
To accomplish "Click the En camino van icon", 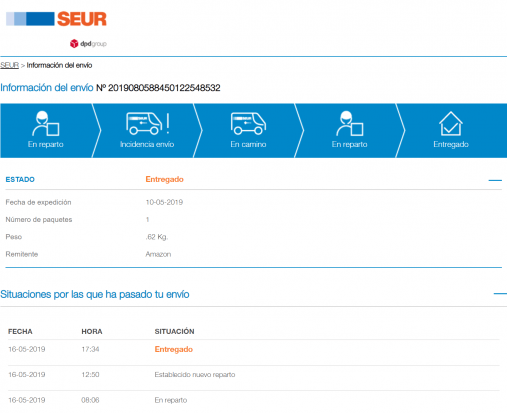I will (248, 124).
